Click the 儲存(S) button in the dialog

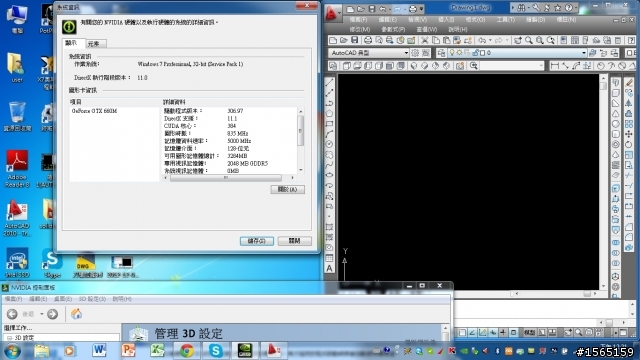point(257,241)
